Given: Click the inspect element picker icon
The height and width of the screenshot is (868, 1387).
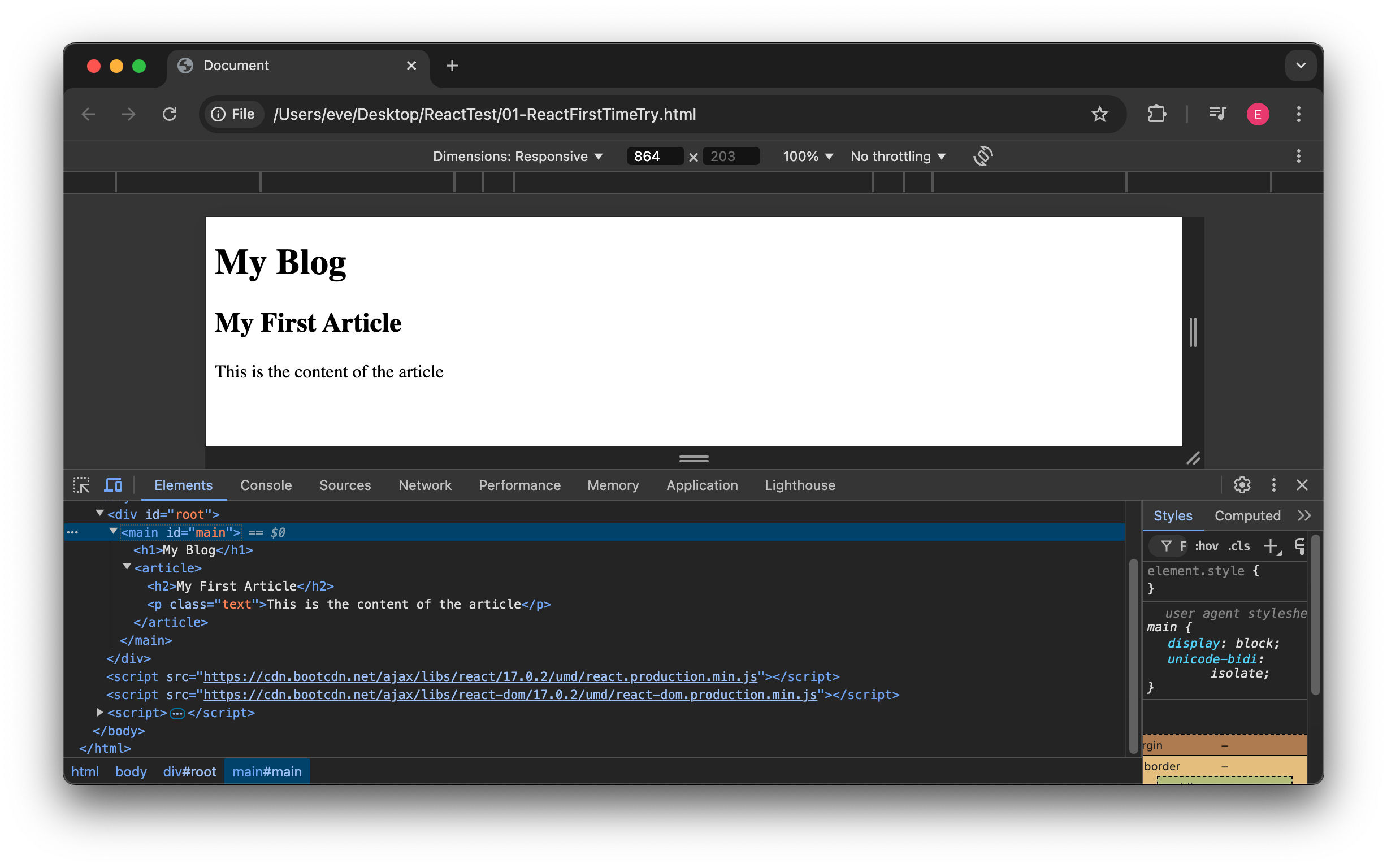Looking at the screenshot, I should click(81, 485).
